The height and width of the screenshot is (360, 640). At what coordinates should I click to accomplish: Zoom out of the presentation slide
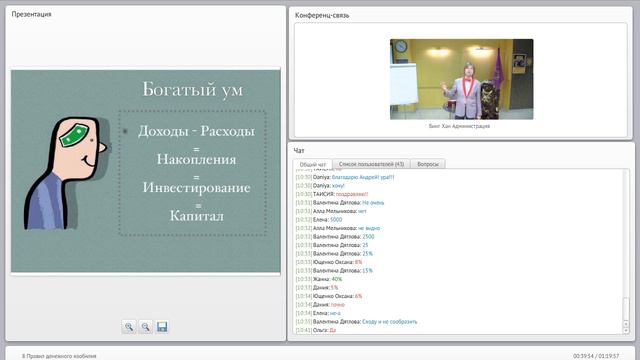(x=145, y=327)
